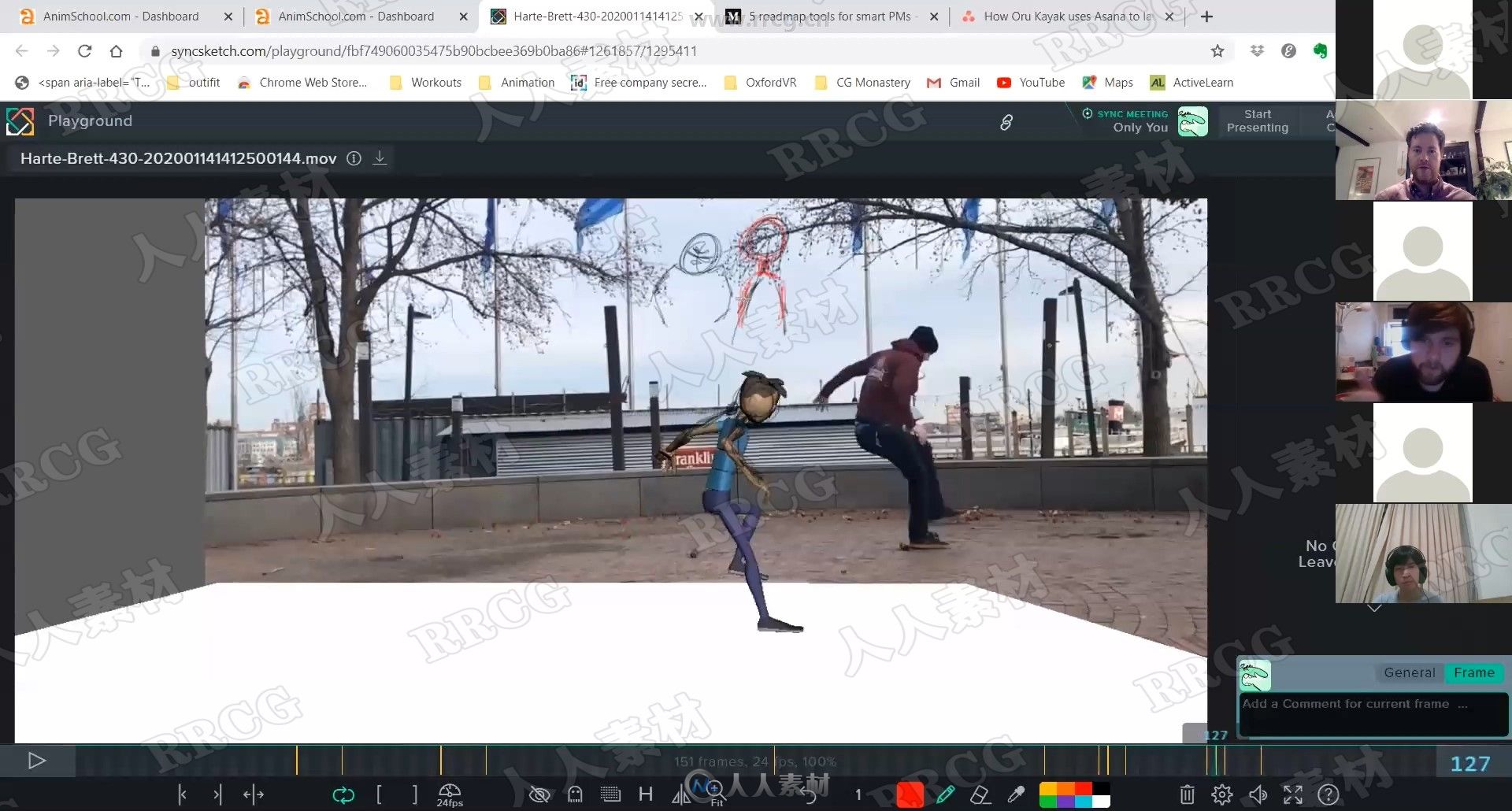Set out-point with right bracket
Image resolution: width=1512 pixels, height=811 pixels.
[x=415, y=794]
